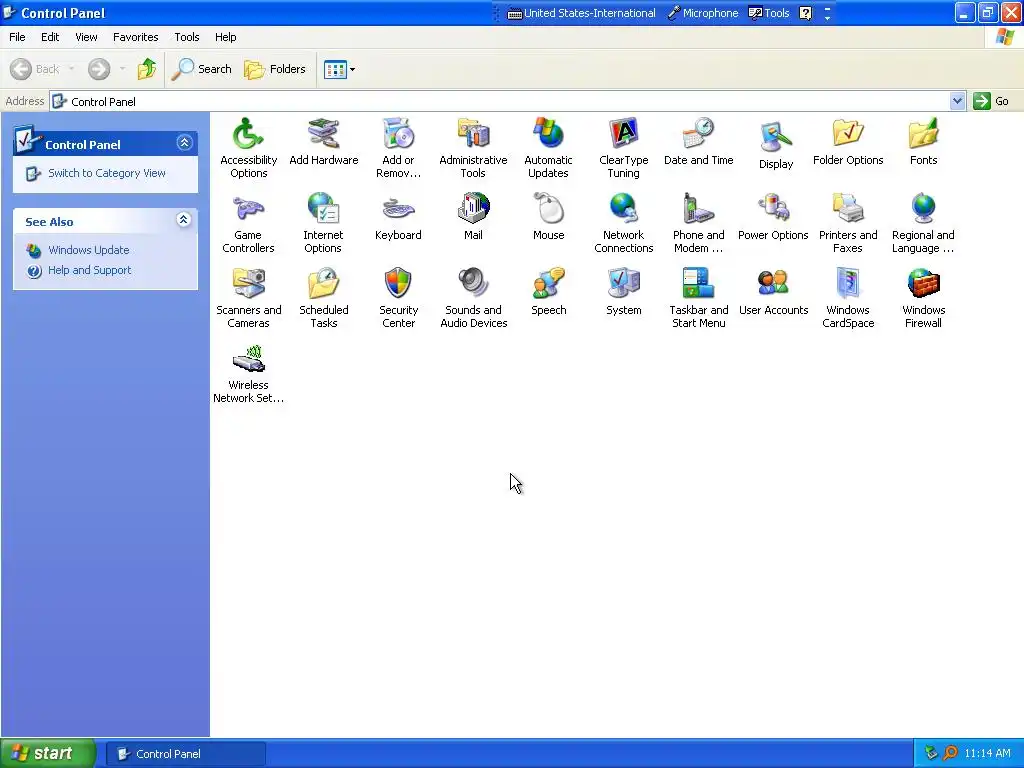This screenshot has width=1024, height=768.
Task: Open the Back button history arrow
Action: [71, 69]
